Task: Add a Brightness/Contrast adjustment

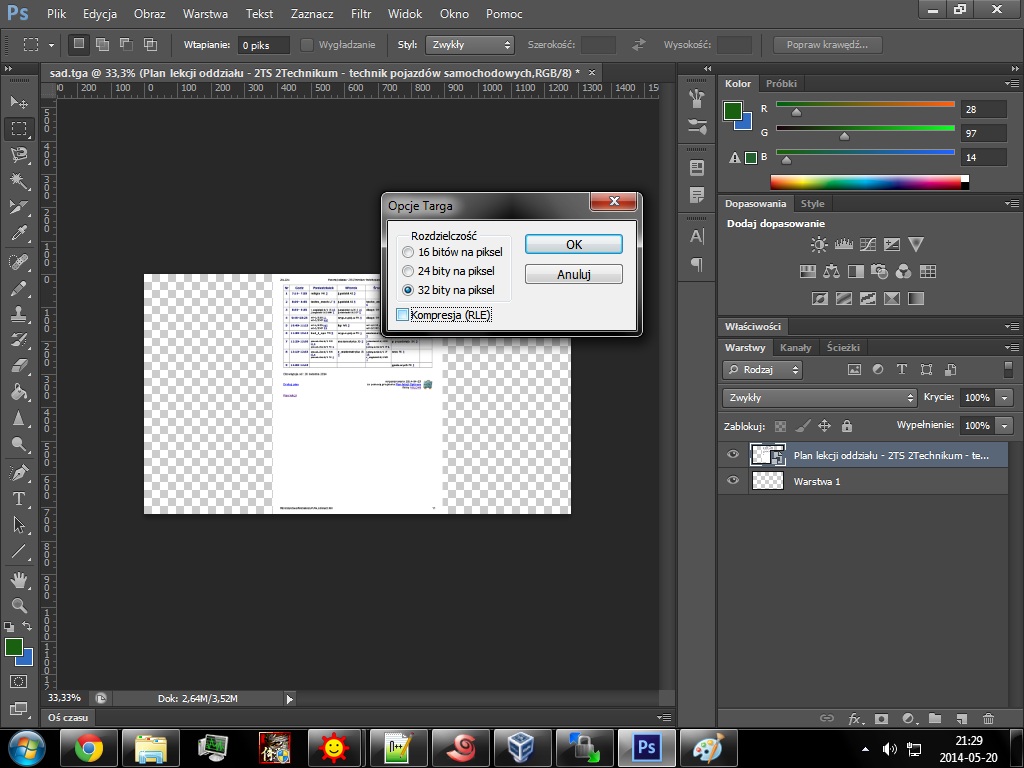Action: tap(818, 245)
